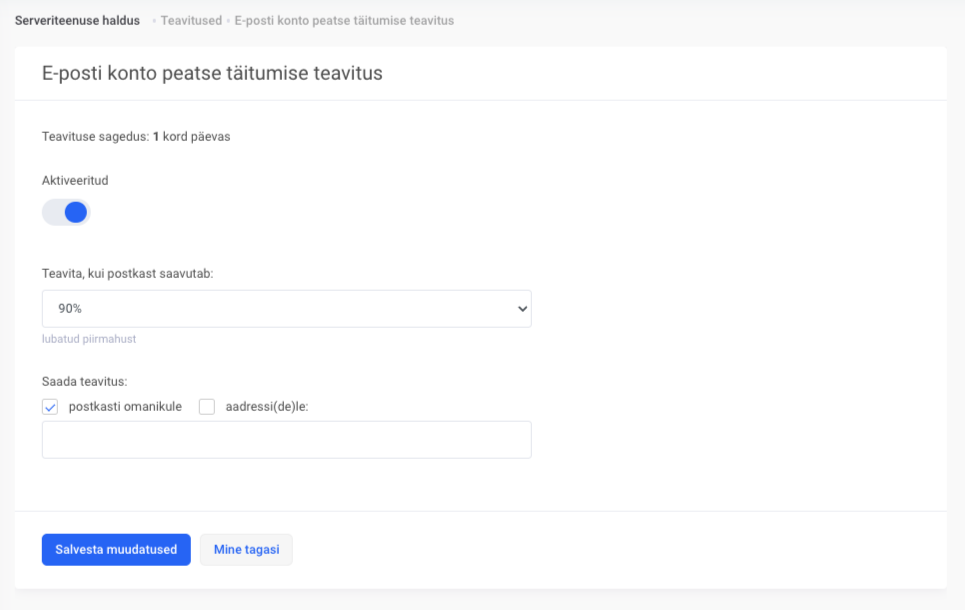
Task: Click the lubatud piirmahust helper text
Action: 89,339
